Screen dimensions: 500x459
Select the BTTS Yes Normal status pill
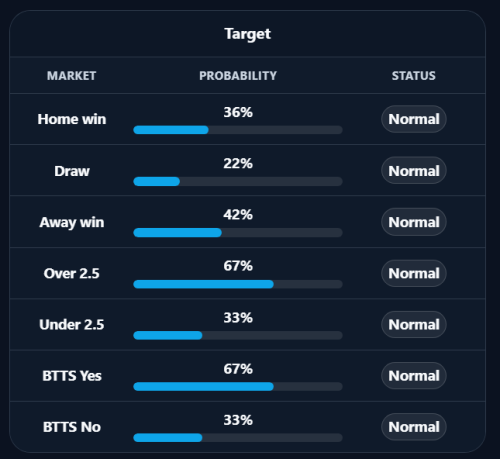click(x=414, y=376)
